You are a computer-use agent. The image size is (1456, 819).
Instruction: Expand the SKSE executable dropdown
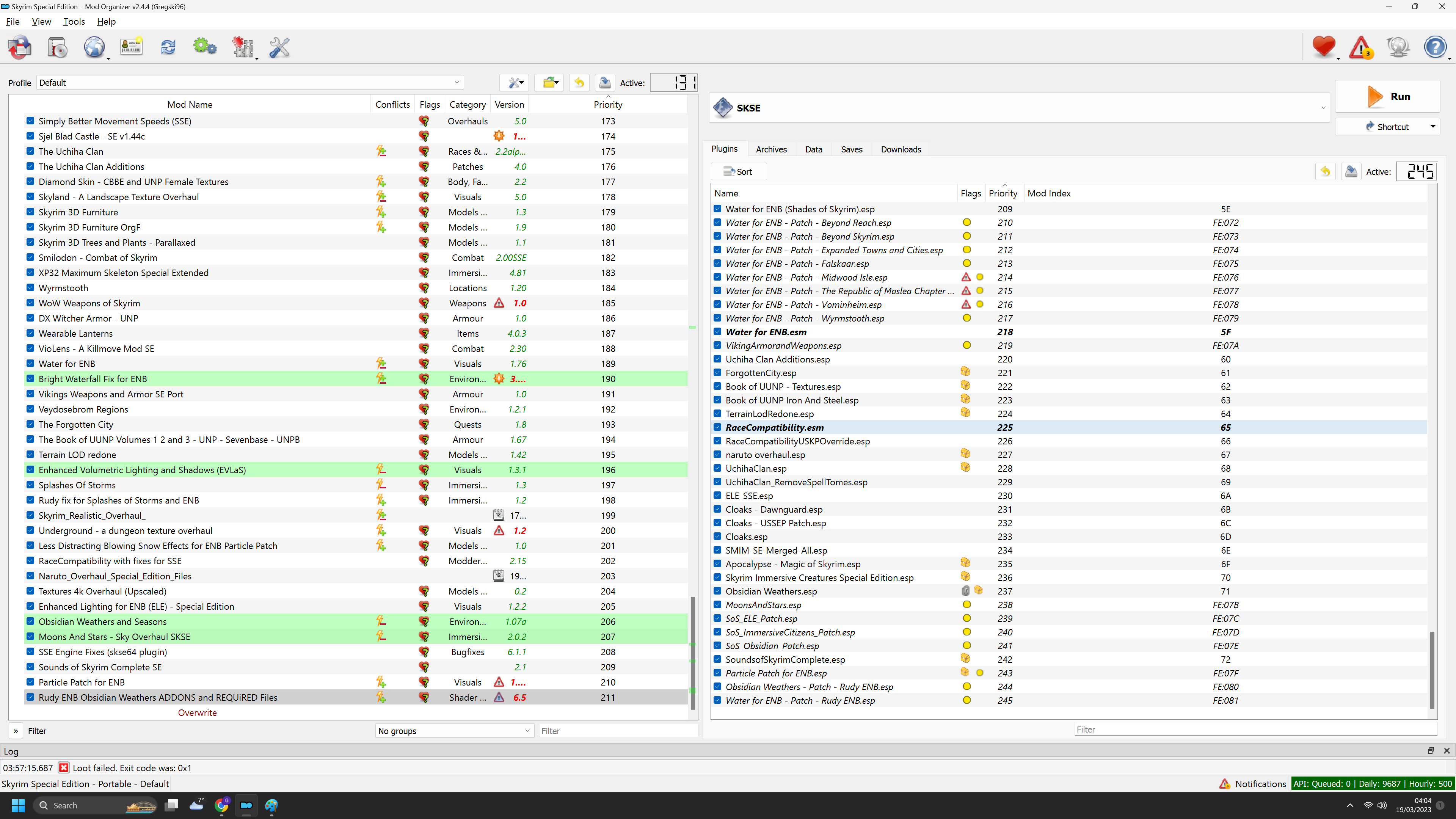[1323, 108]
